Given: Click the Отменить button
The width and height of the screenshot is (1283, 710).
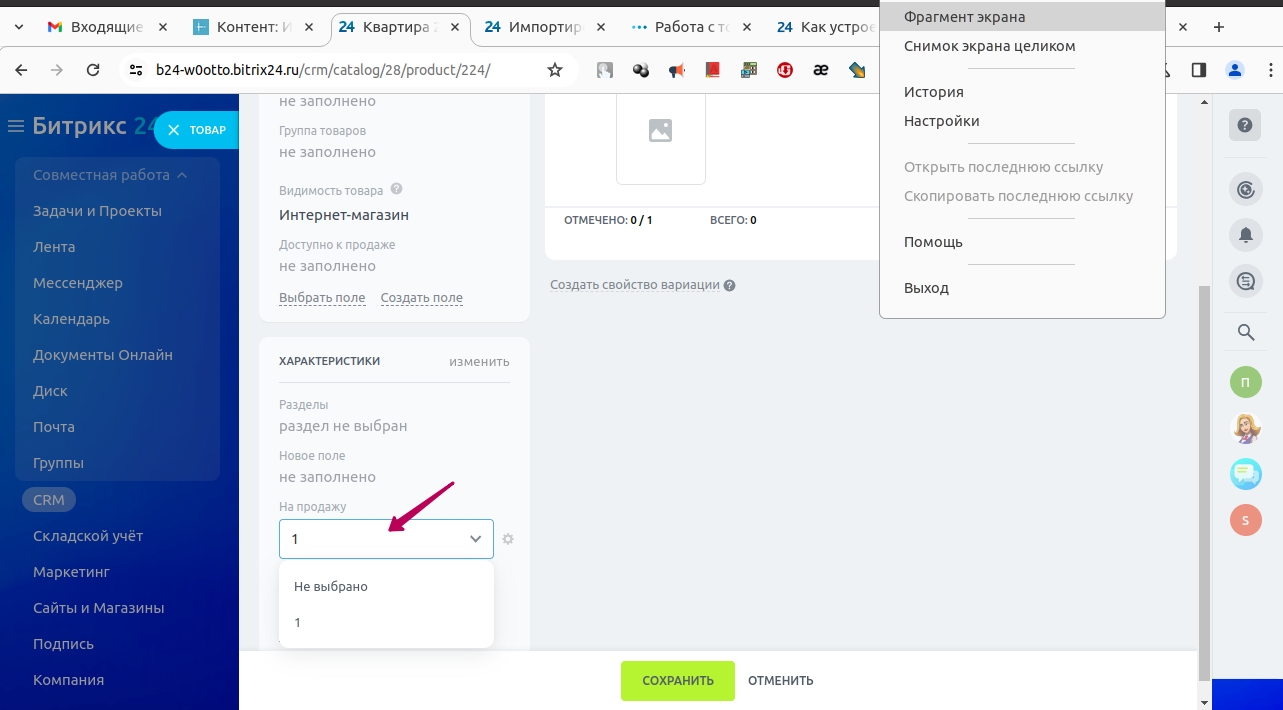Looking at the screenshot, I should click(x=780, y=681).
